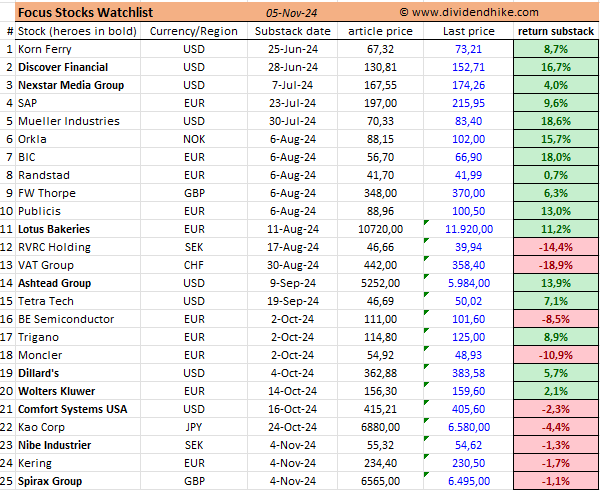The height and width of the screenshot is (490, 600).
Task: Click the 'Stock (heroes in bold)' column header
Action: 77,31
